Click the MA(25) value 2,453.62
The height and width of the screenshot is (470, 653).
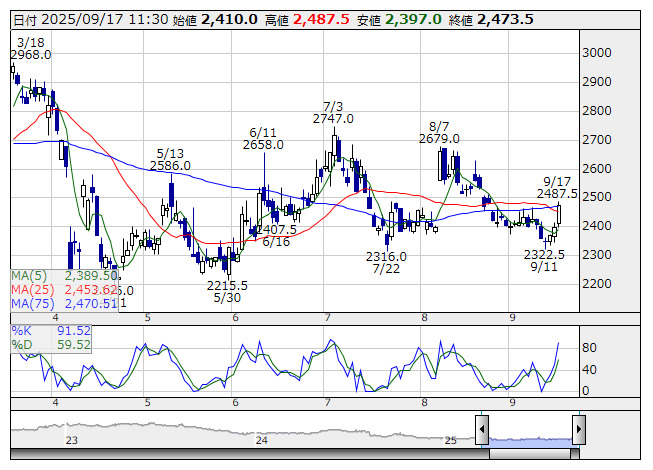[91, 290]
